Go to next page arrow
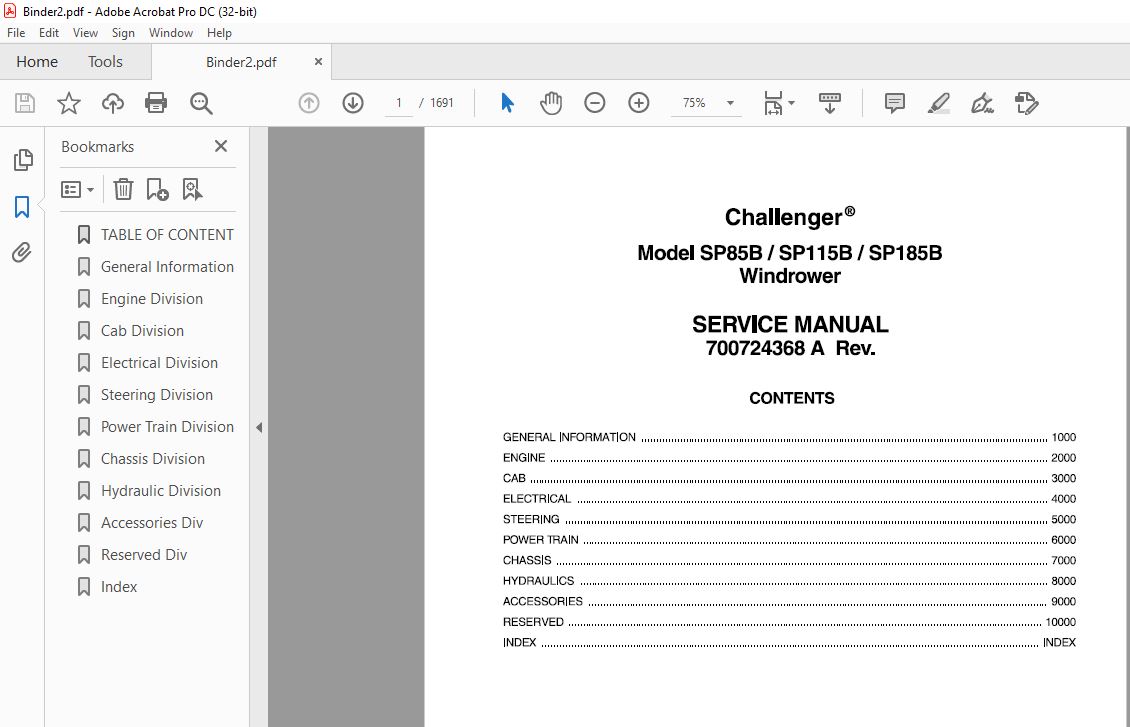This screenshot has width=1130, height=727. tap(353, 103)
